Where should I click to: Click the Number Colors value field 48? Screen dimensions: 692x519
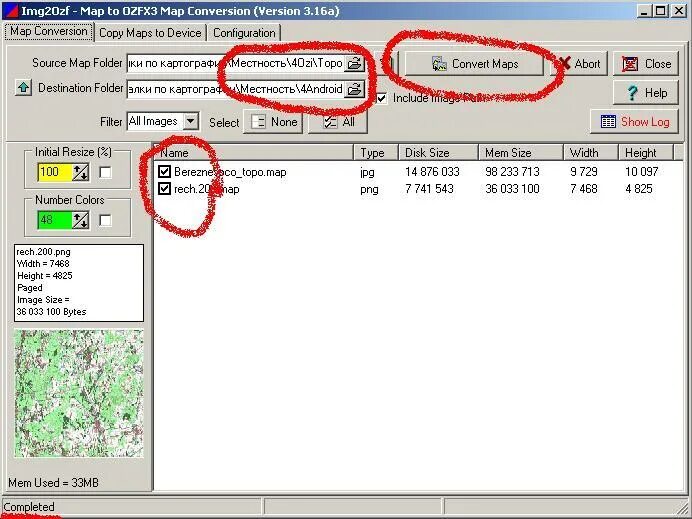coord(55,220)
